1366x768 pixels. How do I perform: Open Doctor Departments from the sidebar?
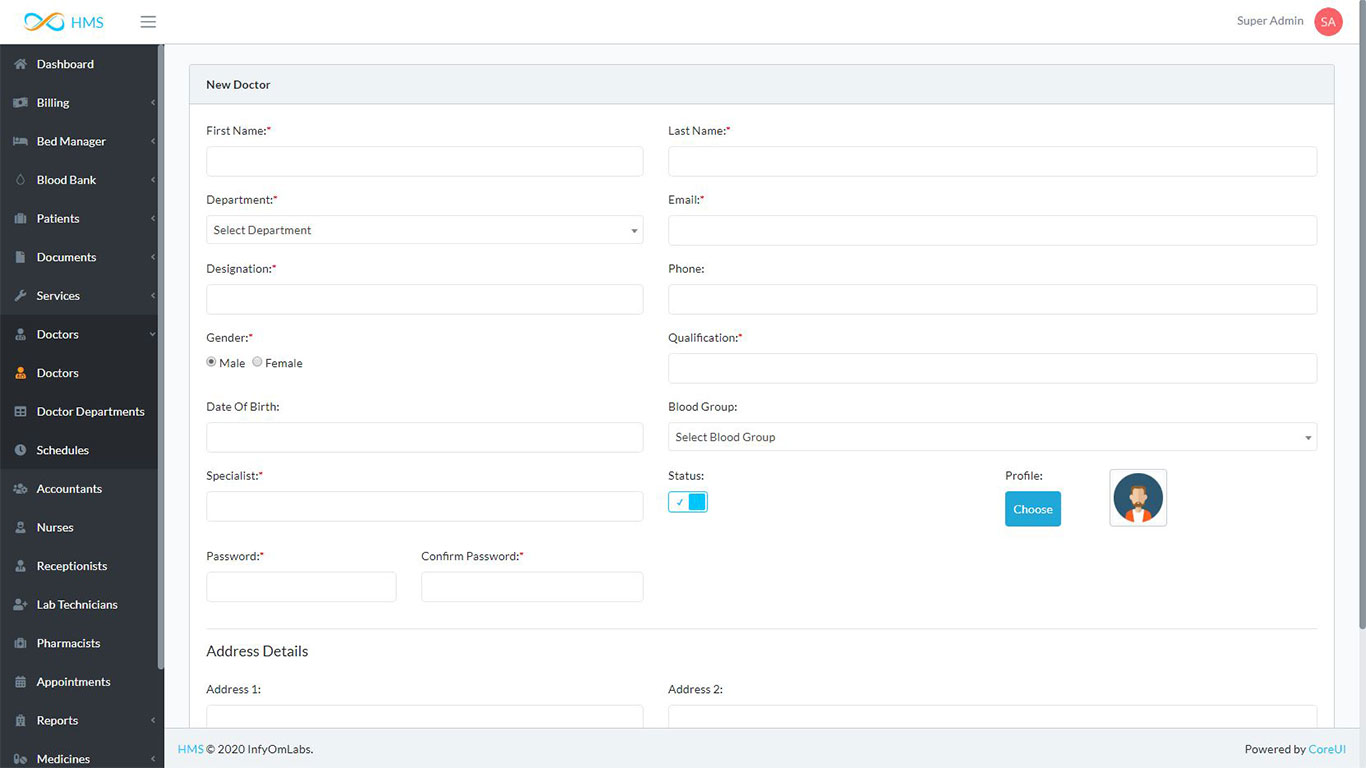pos(90,412)
